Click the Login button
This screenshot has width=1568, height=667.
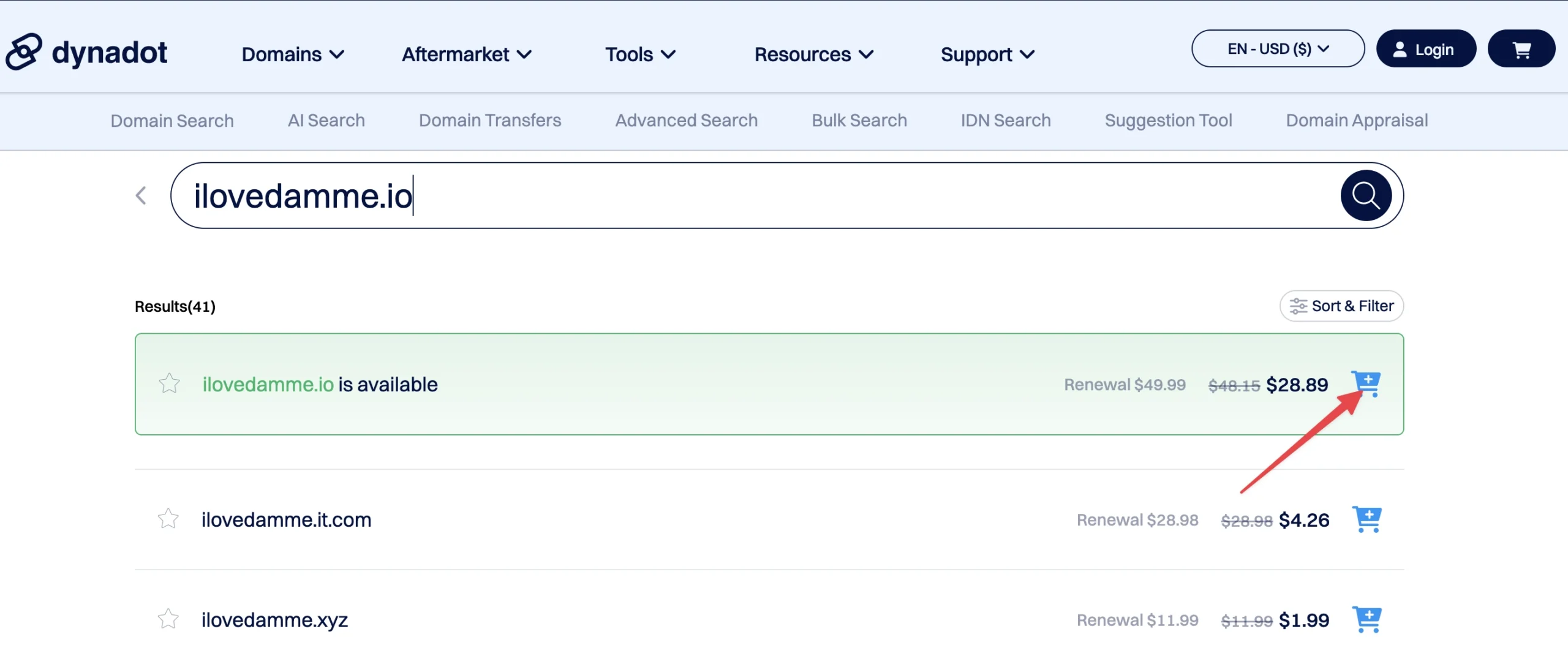(x=1426, y=49)
